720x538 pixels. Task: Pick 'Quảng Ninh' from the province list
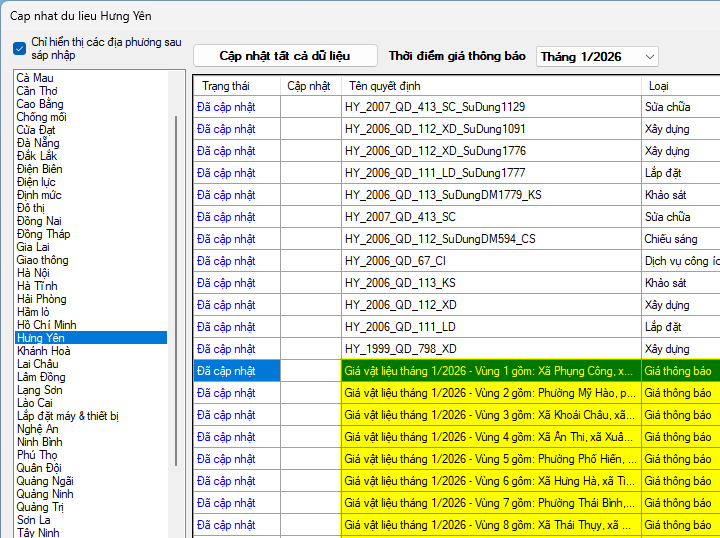tap(45, 494)
